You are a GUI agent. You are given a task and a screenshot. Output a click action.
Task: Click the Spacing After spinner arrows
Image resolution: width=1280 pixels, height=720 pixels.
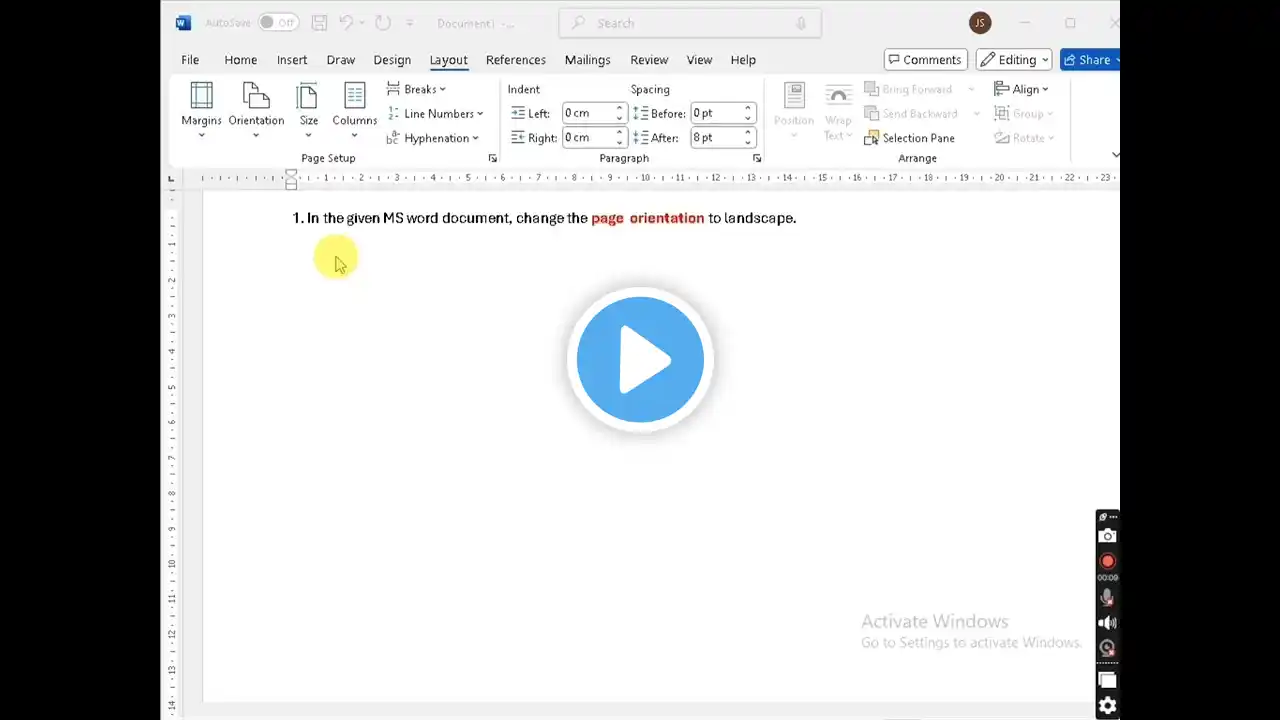[748, 137]
